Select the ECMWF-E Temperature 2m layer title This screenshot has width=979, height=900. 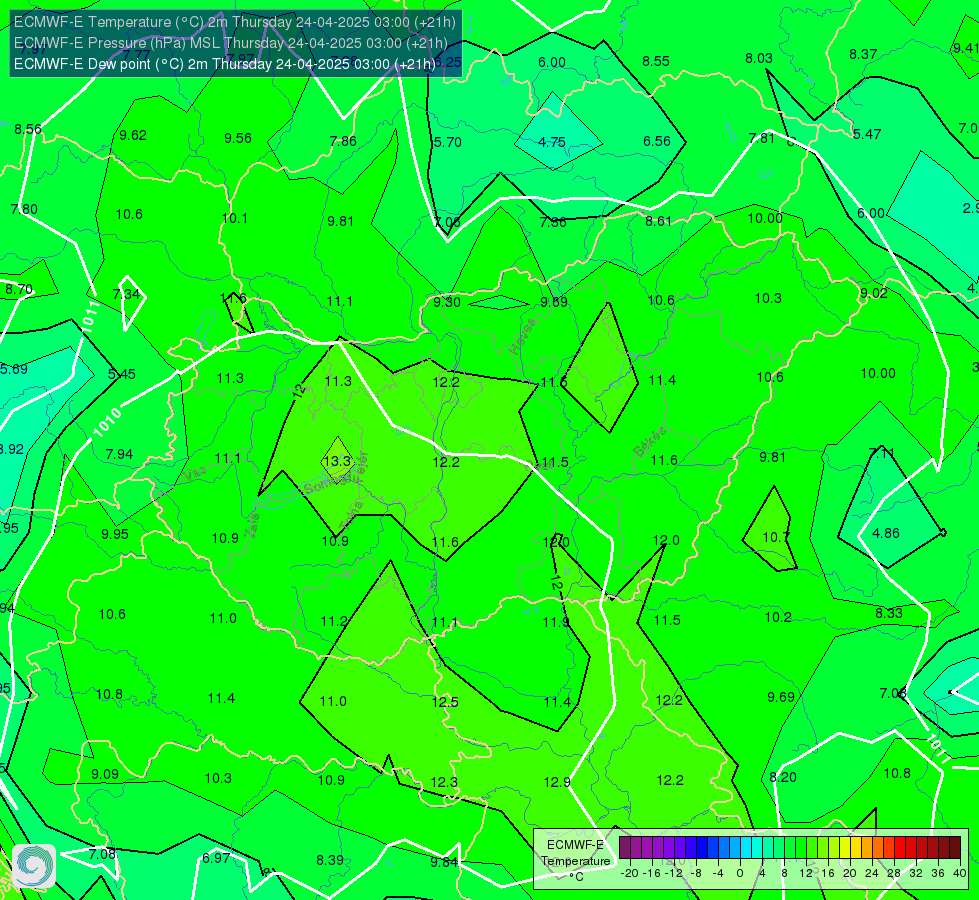click(235, 22)
